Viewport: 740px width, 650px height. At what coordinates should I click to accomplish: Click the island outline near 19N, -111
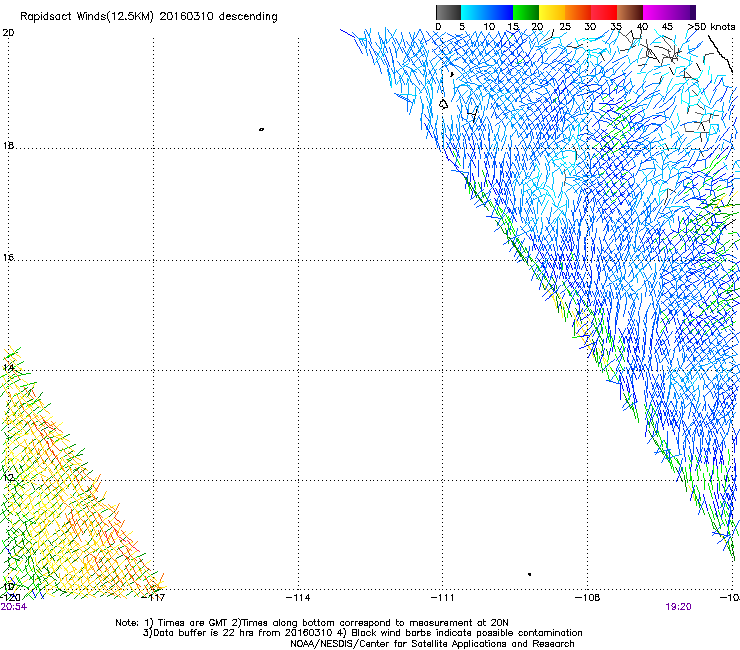[x=443, y=104]
